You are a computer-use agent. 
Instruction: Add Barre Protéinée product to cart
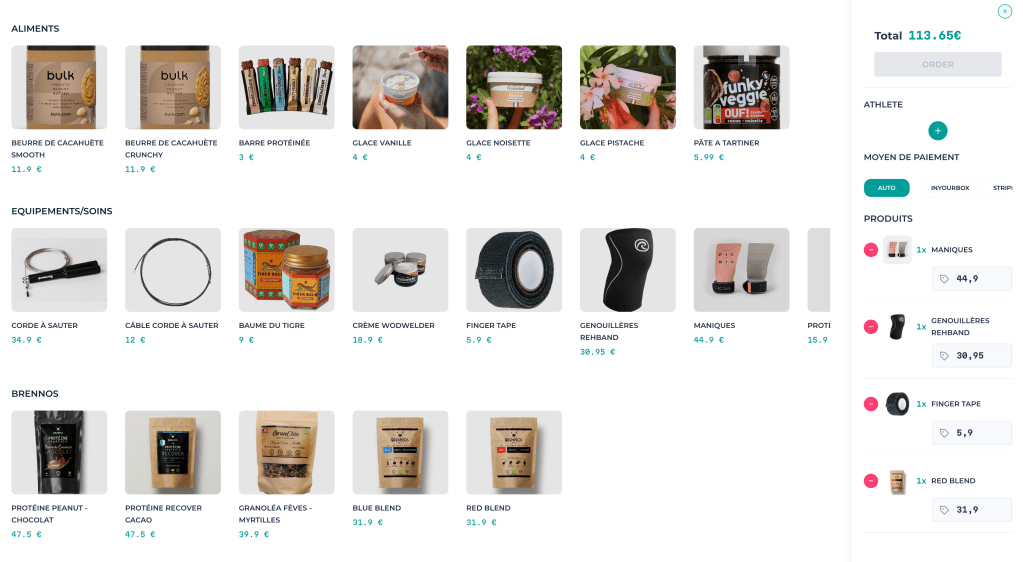click(x=286, y=87)
